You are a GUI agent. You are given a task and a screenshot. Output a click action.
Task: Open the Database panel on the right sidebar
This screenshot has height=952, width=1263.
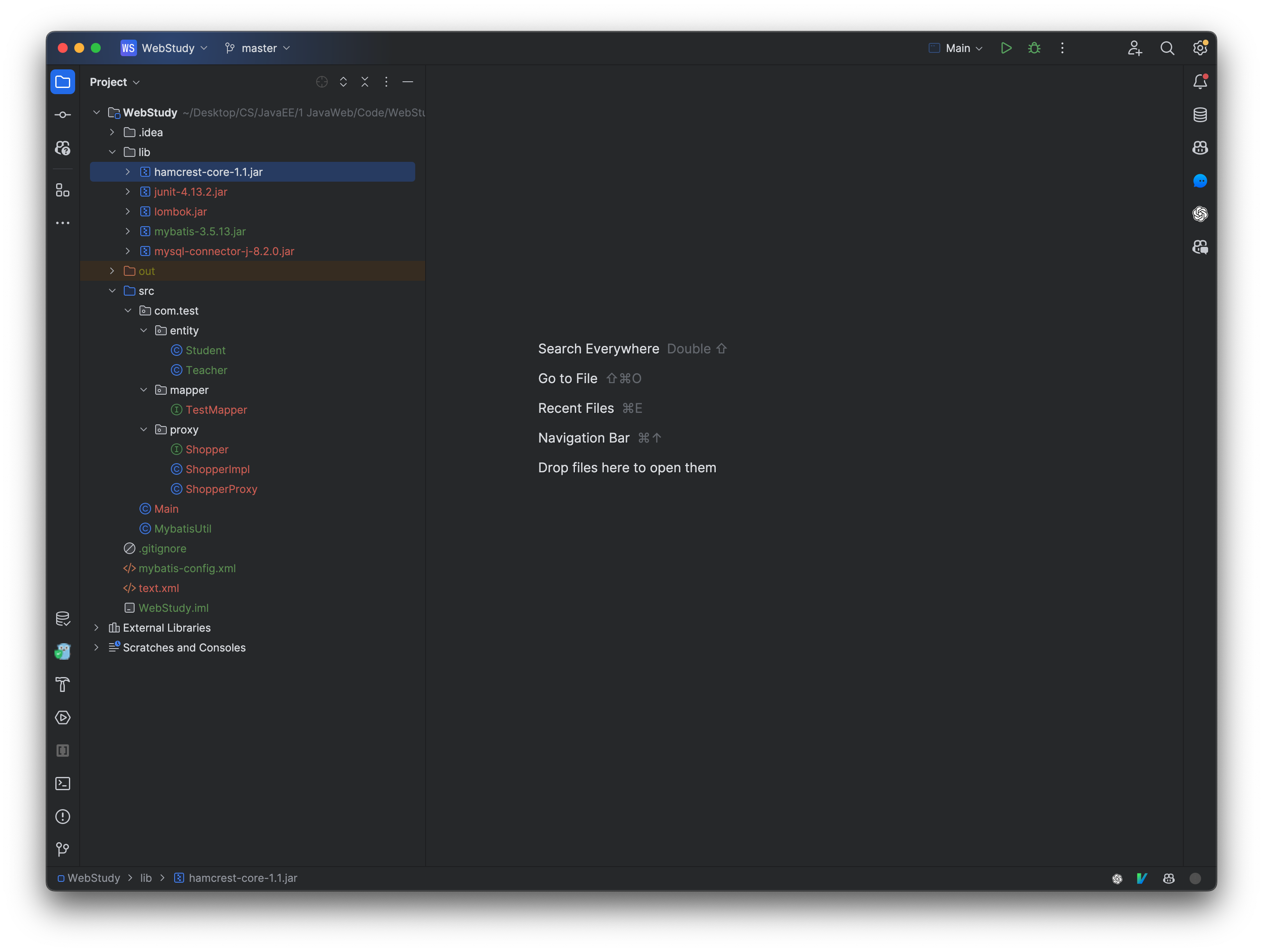pyautogui.click(x=1199, y=115)
